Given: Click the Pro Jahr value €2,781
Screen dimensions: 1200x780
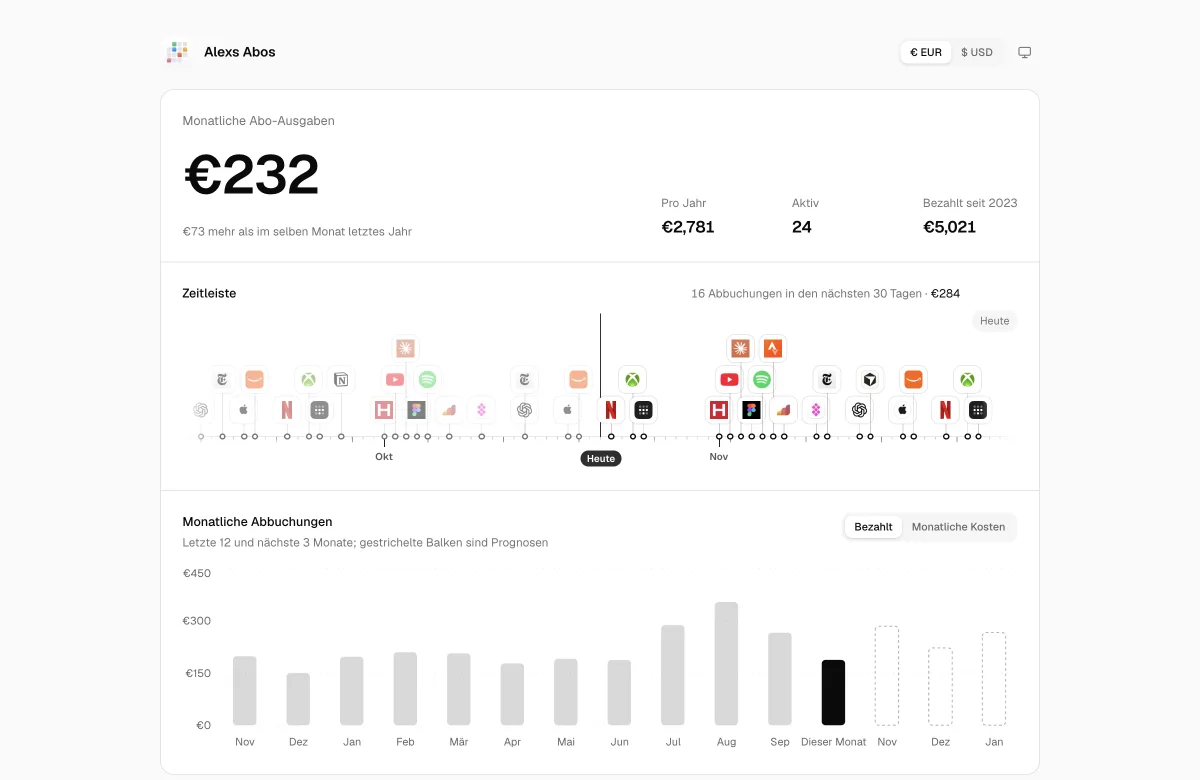Looking at the screenshot, I should [688, 227].
